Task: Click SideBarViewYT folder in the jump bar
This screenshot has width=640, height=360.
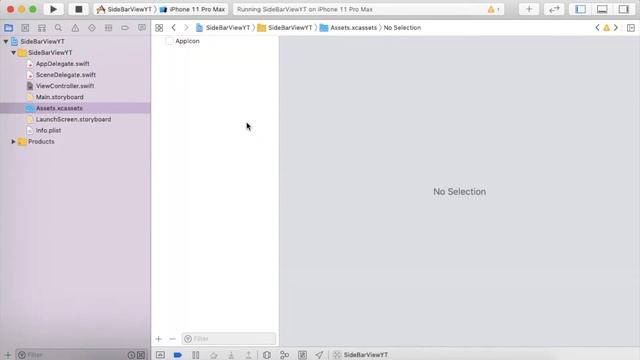Action: pyautogui.click(x=285, y=28)
